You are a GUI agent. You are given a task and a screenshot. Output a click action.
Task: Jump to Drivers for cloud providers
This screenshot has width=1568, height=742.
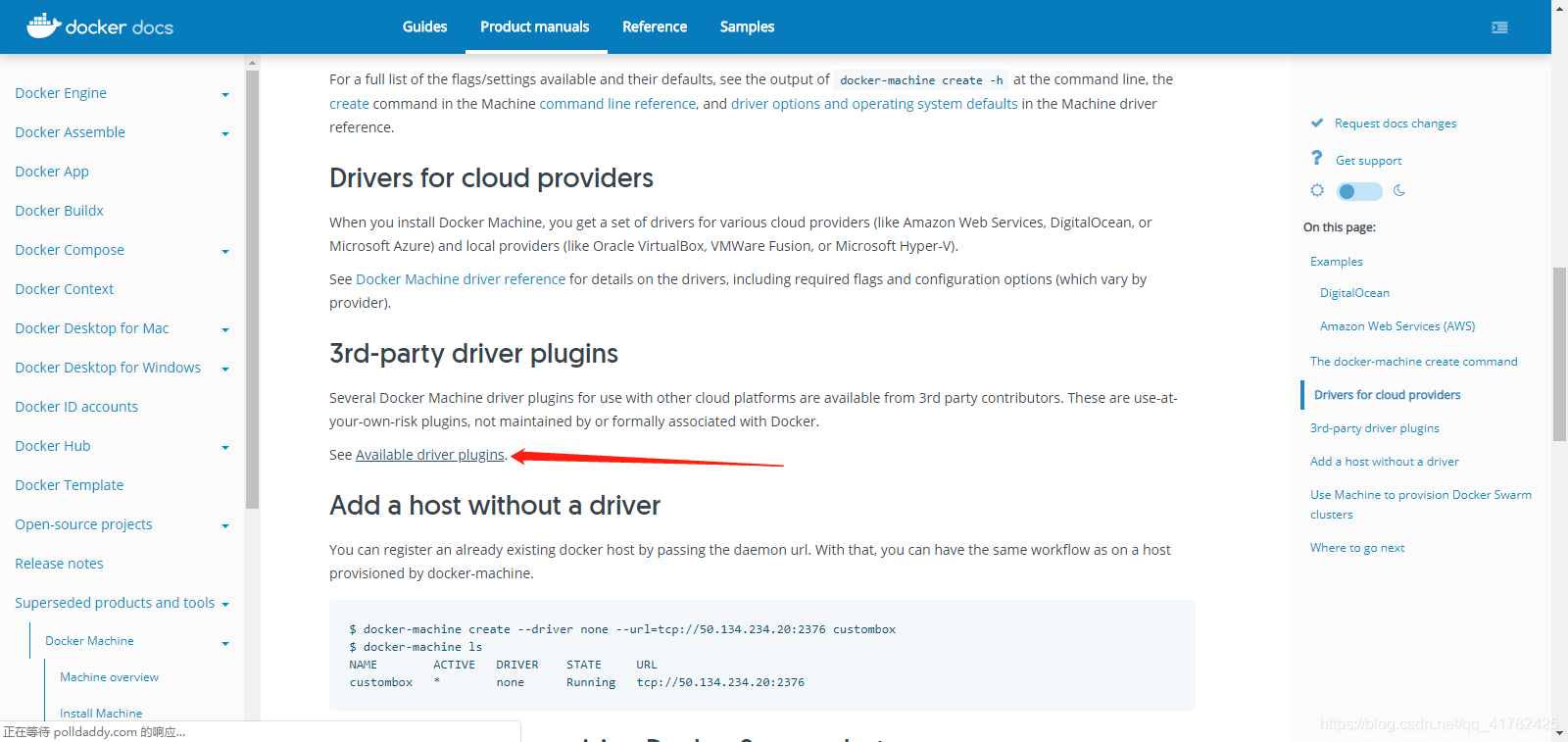point(1387,395)
